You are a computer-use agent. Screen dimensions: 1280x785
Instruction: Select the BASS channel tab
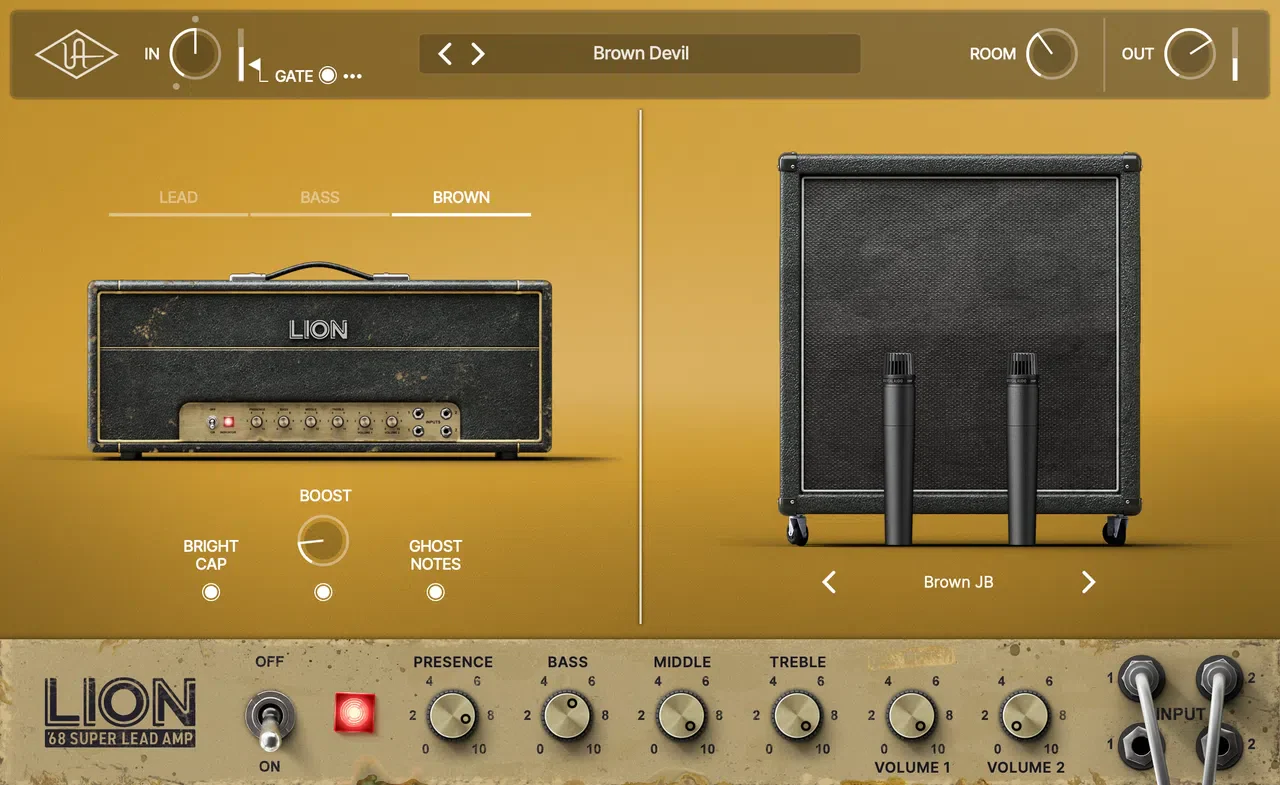pos(319,197)
